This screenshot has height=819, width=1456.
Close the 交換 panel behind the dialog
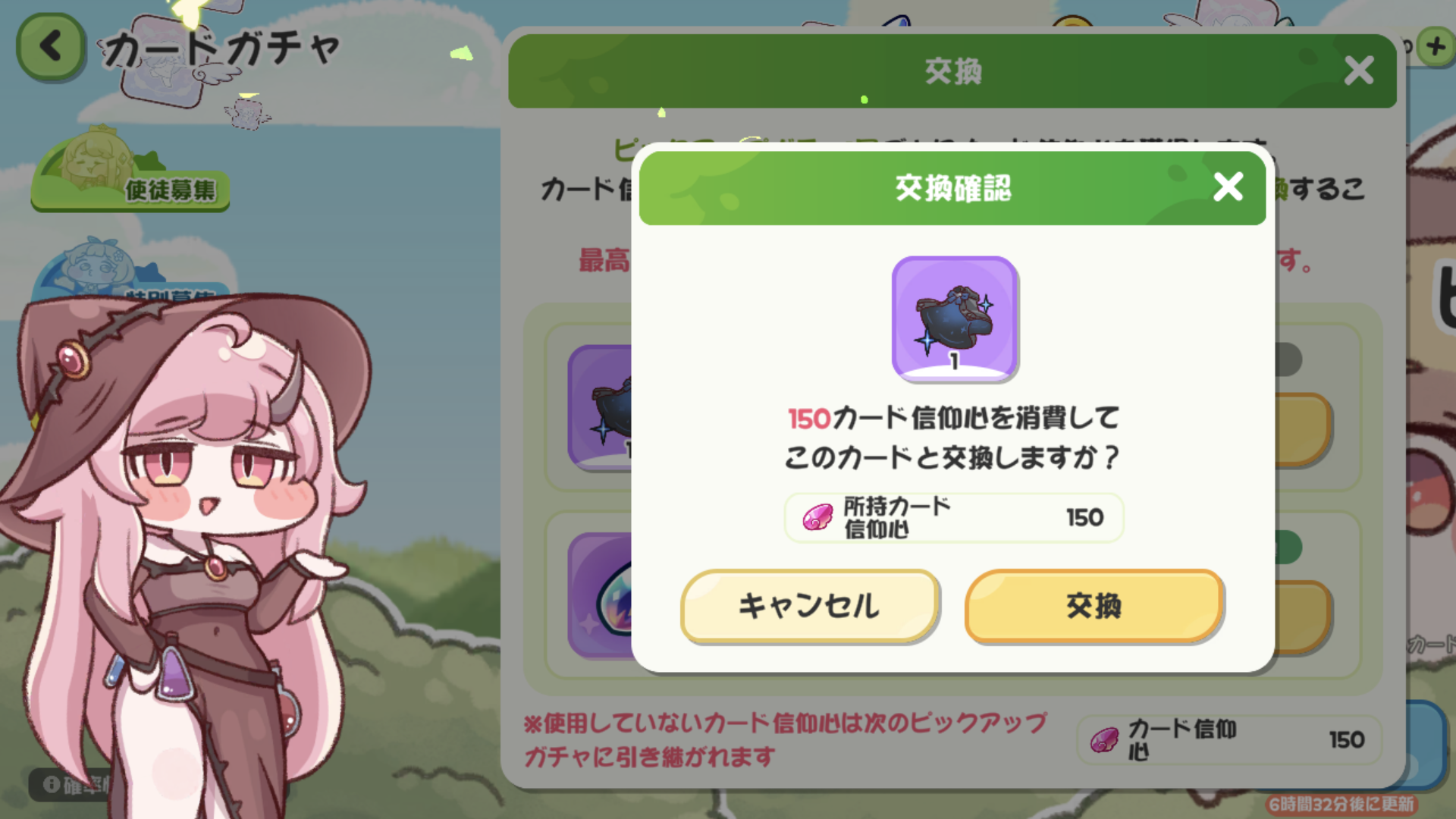[1358, 71]
